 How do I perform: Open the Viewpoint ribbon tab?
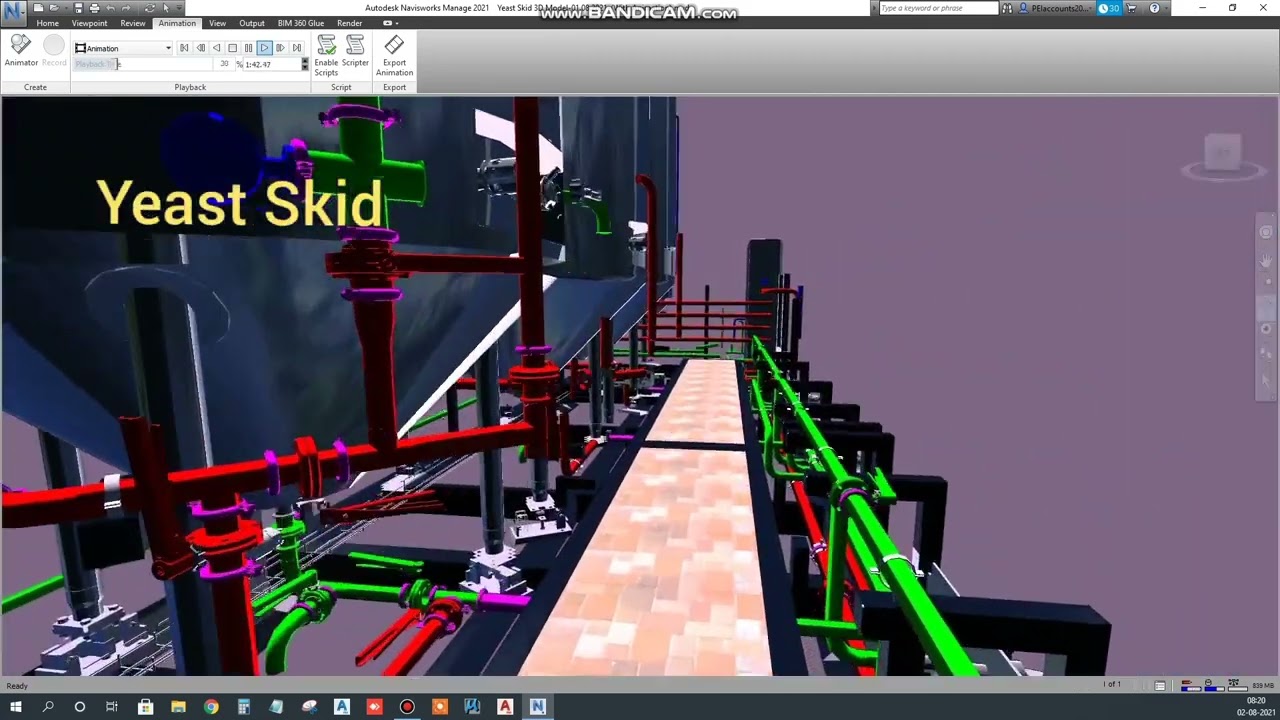pyautogui.click(x=89, y=23)
